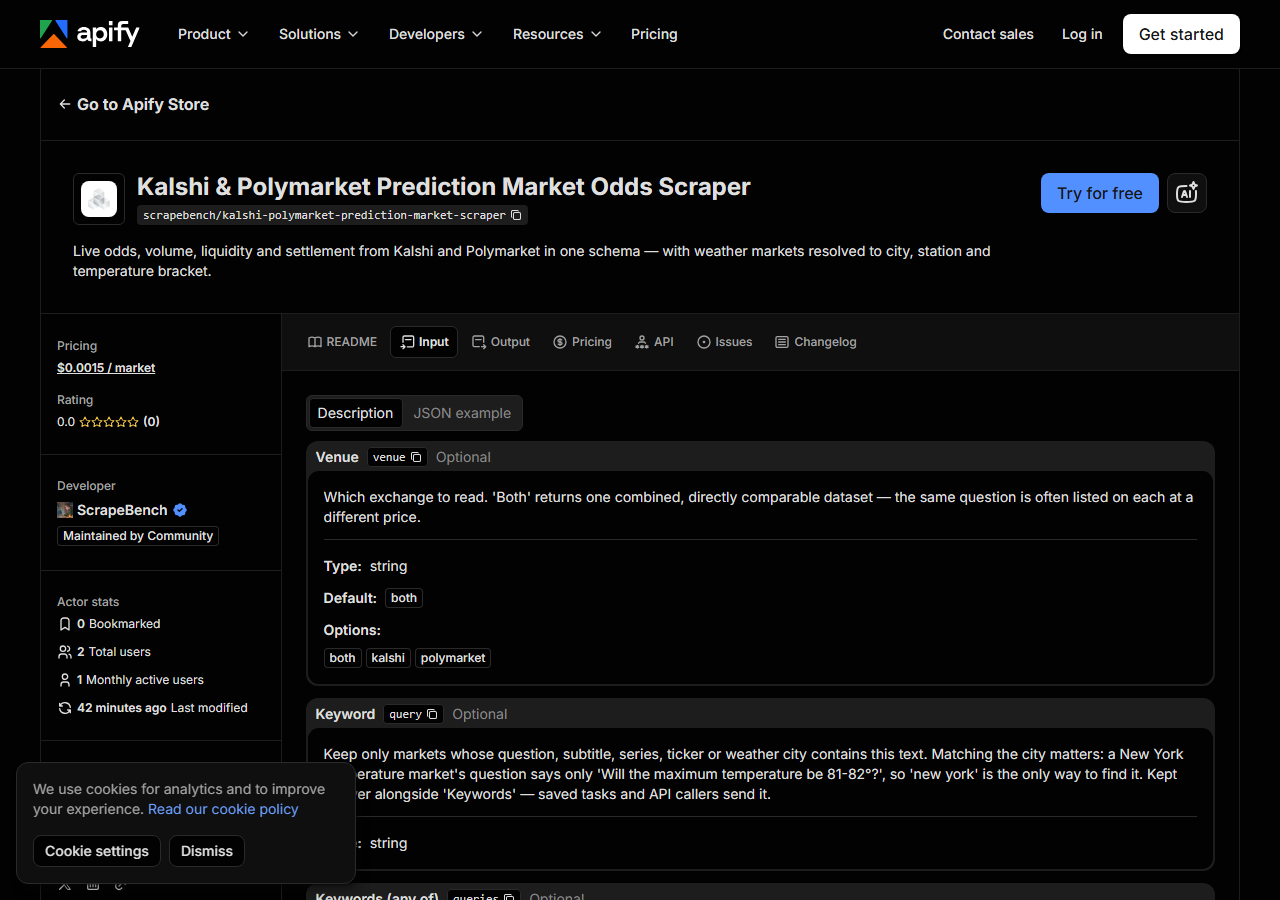Open the README tab
This screenshot has height=900, width=1280.
[x=342, y=342]
